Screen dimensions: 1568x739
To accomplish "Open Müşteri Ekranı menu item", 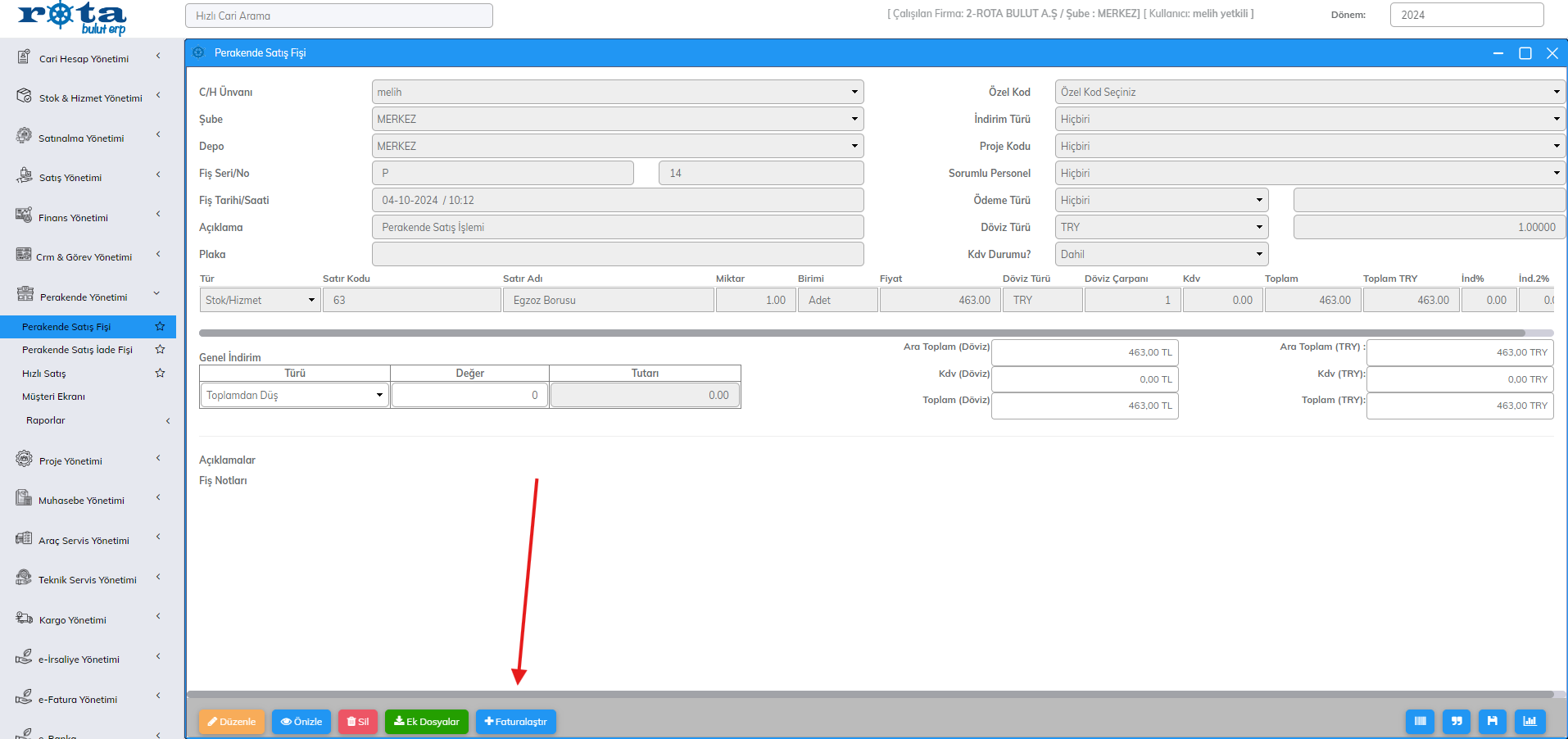I will [53, 397].
